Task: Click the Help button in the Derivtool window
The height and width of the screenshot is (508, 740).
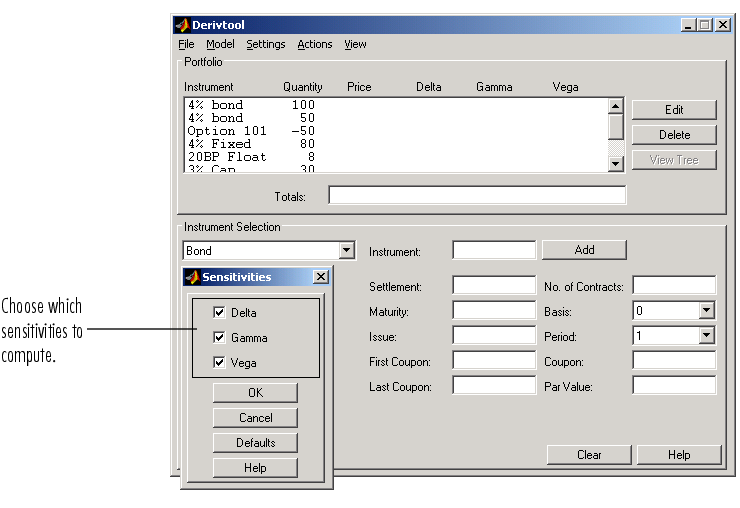Action: [x=679, y=455]
